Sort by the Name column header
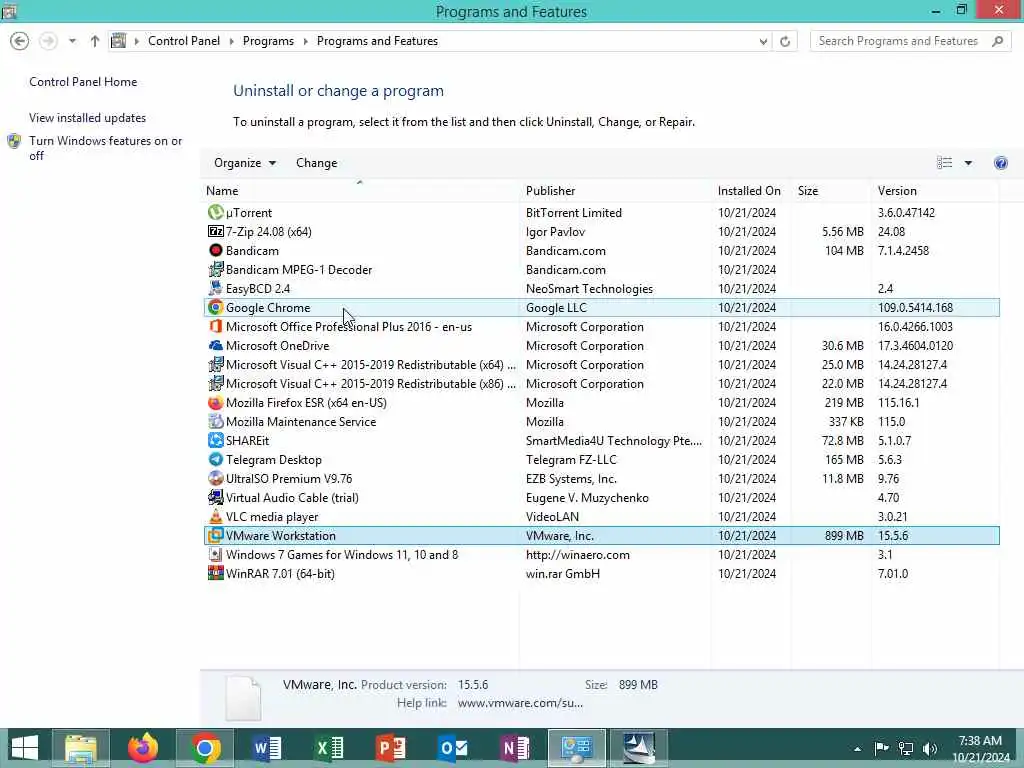The height and width of the screenshot is (768, 1024). coord(360,191)
